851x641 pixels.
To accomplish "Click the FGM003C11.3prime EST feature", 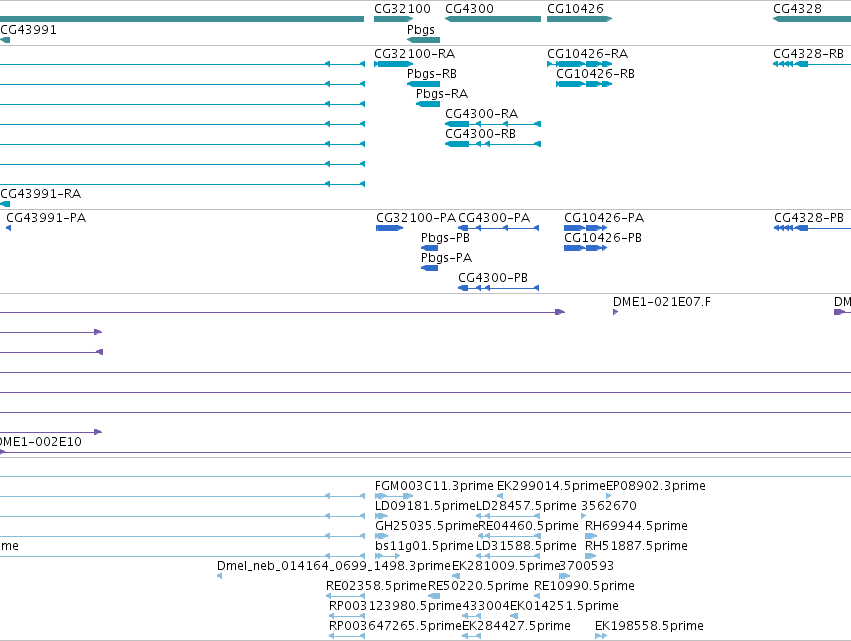I will 394,496.
